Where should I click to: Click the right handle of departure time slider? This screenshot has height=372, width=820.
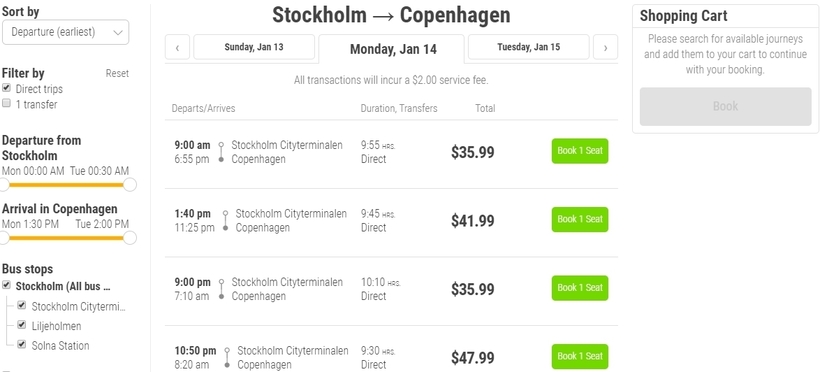tap(130, 184)
